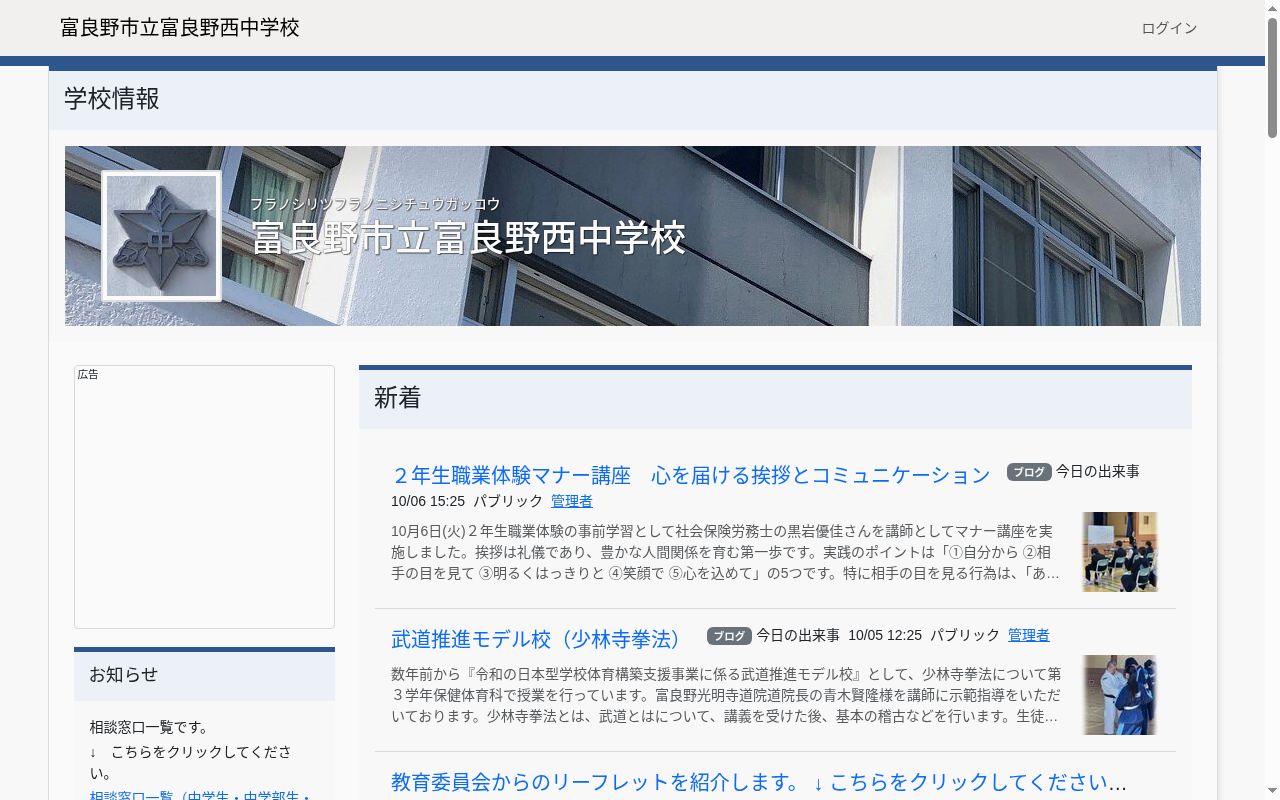Screen dimensions: 1280x800
Task: Click the large banner title 富良野市立富良野西中学校
Action: click(x=468, y=238)
